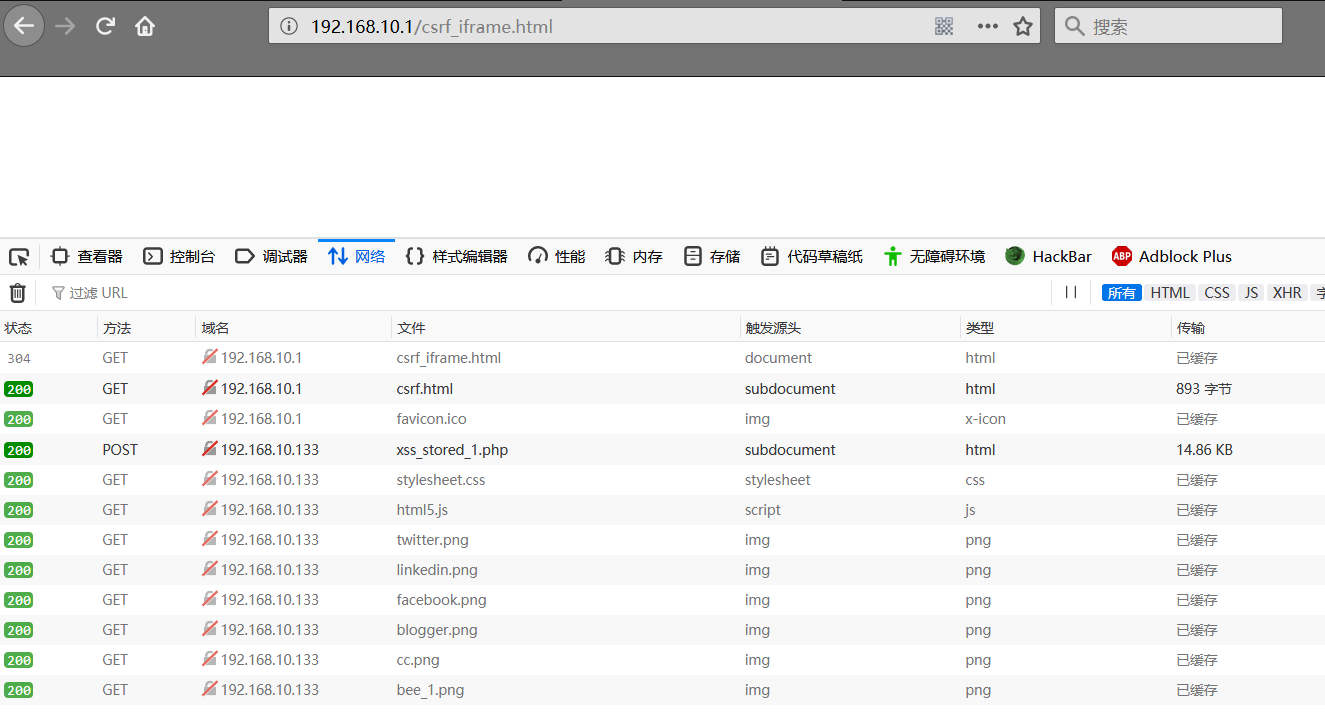This screenshot has width=1325, height=718.
Task: Toggle the HTML request filter
Action: click(x=1169, y=293)
